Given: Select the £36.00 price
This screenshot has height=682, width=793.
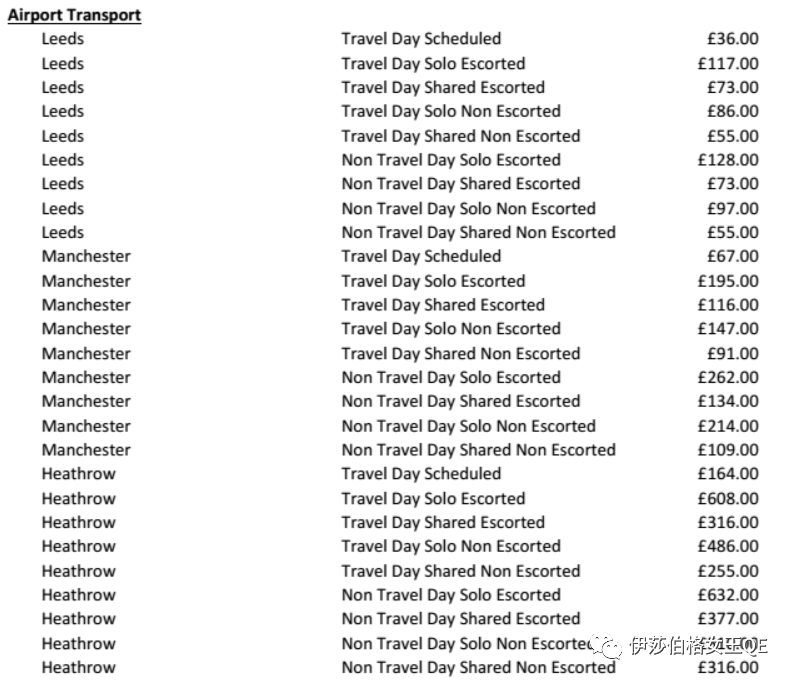Looking at the screenshot, I should coord(732,39).
